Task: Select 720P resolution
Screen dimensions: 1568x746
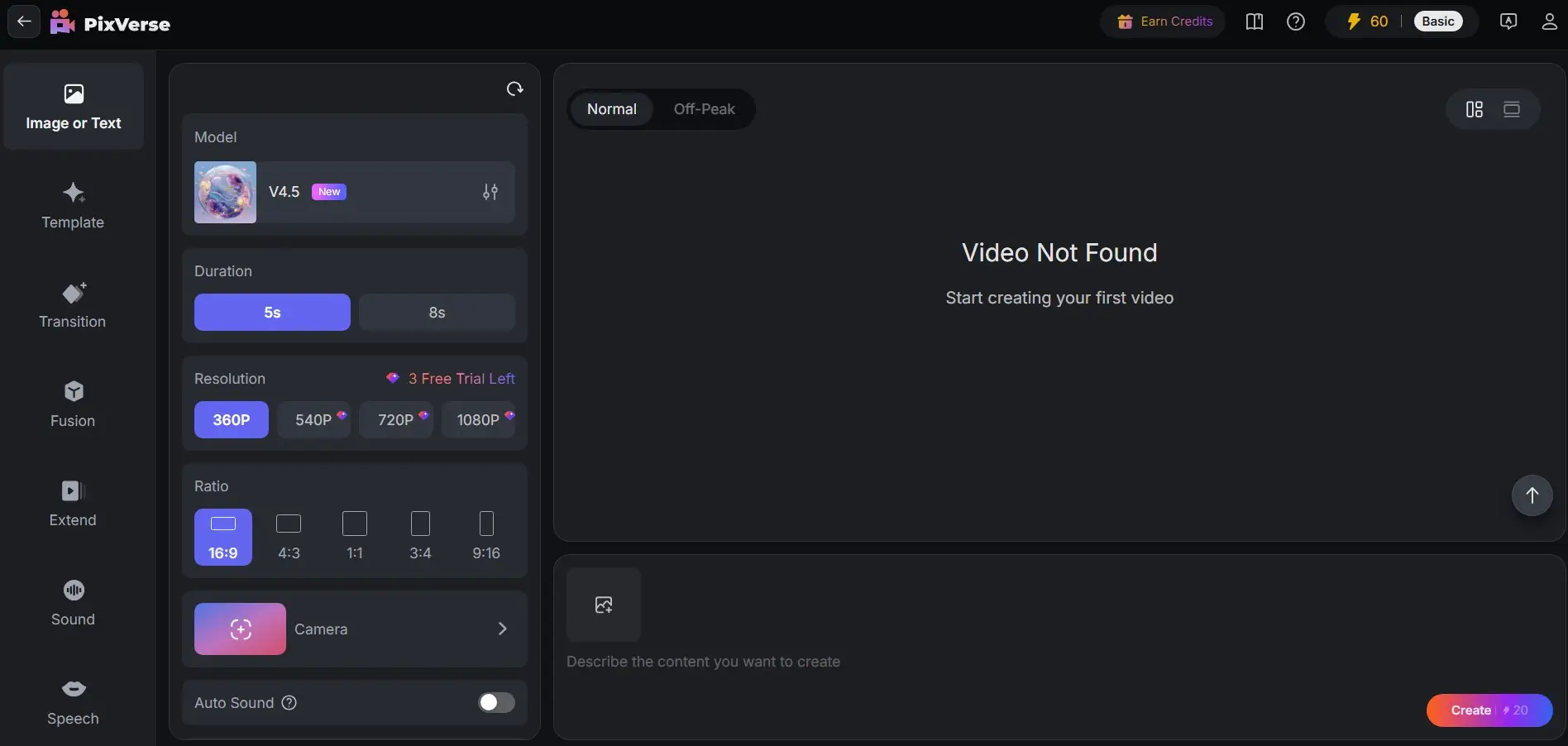Action: pos(396,419)
